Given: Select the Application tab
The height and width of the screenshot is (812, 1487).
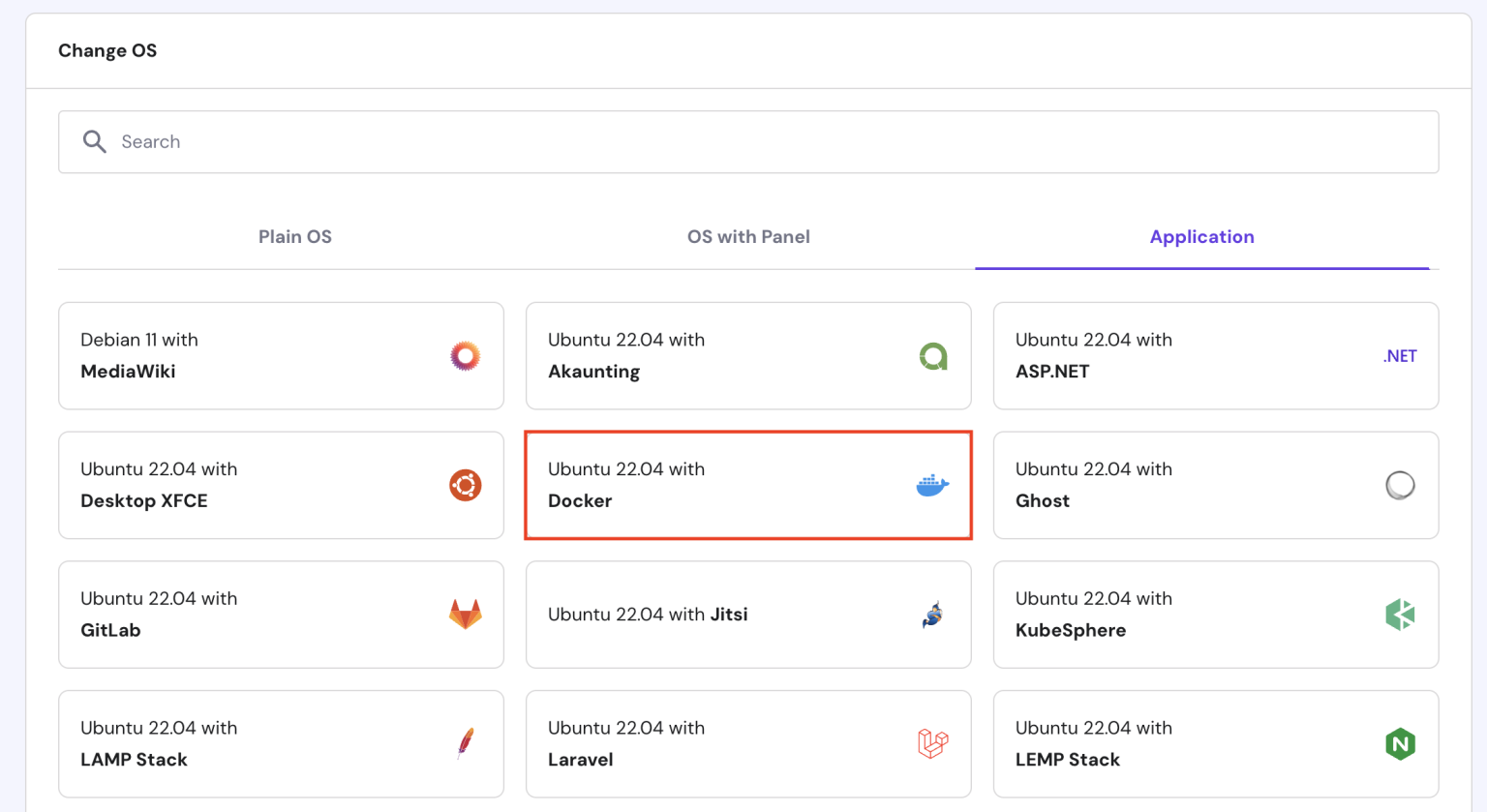Looking at the screenshot, I should click(x=1201, y=236).
